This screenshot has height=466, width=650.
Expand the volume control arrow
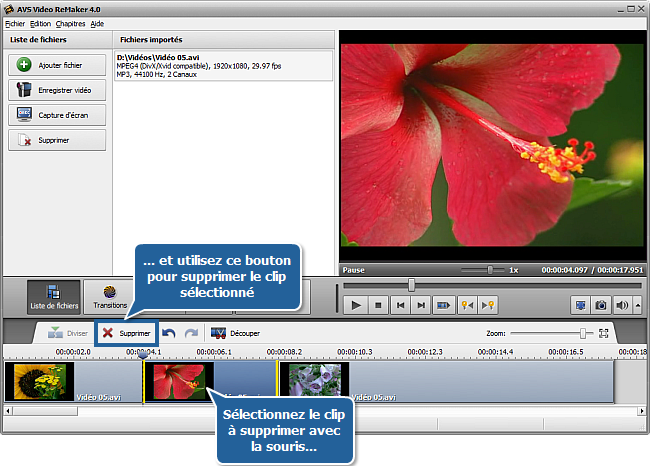(637, 304)
